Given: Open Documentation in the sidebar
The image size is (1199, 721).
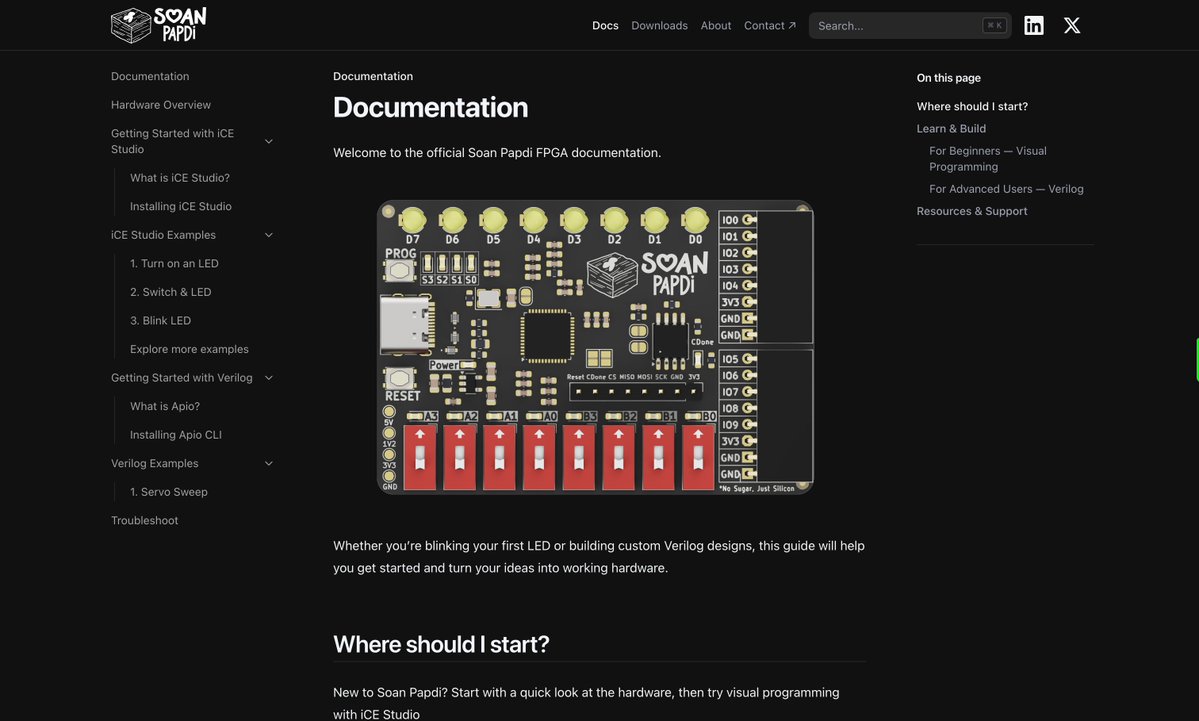Looking at the screenshot, I should [x=150, y=76].
